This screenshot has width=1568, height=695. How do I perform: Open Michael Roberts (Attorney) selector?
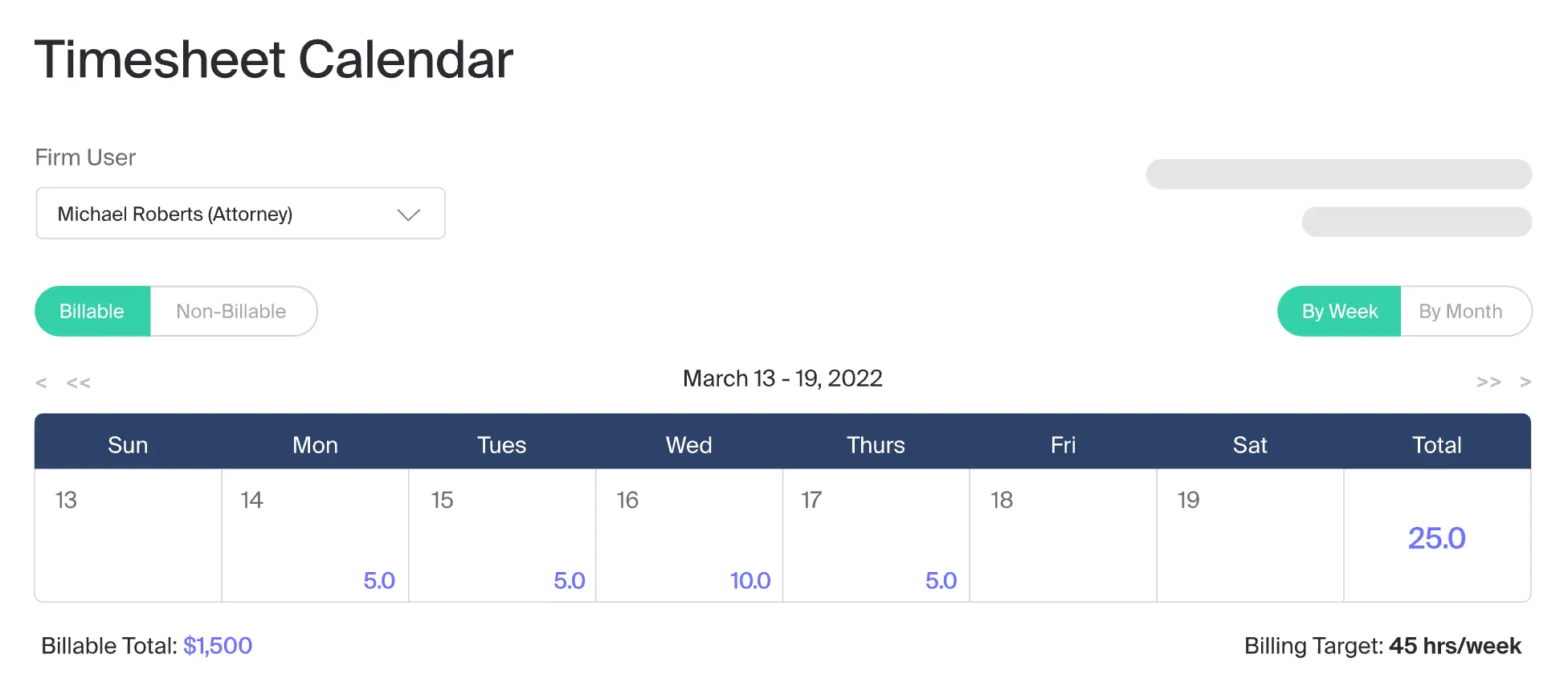[x=240, y=214]
